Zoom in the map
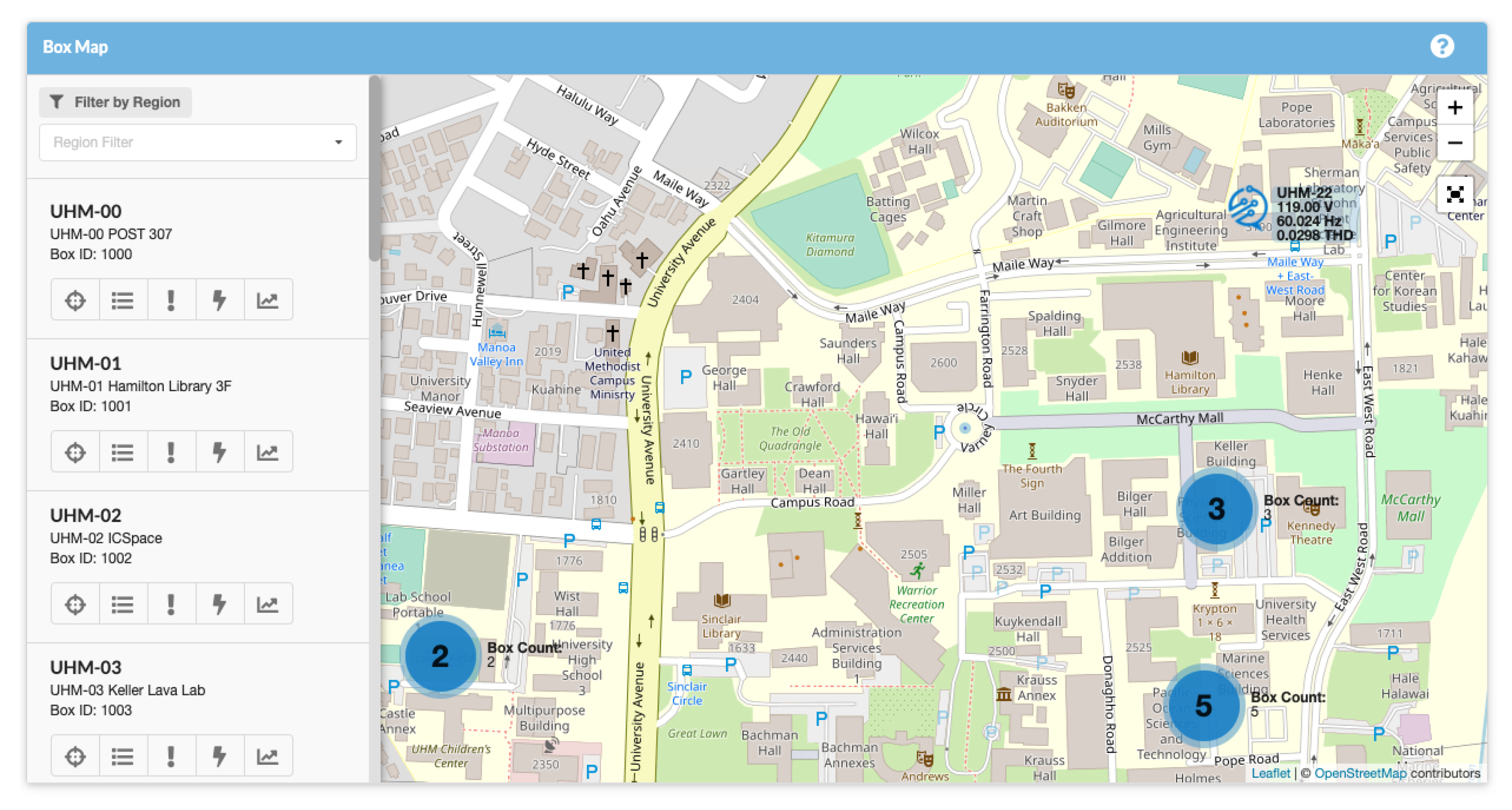 click(x=1454, y=108)
